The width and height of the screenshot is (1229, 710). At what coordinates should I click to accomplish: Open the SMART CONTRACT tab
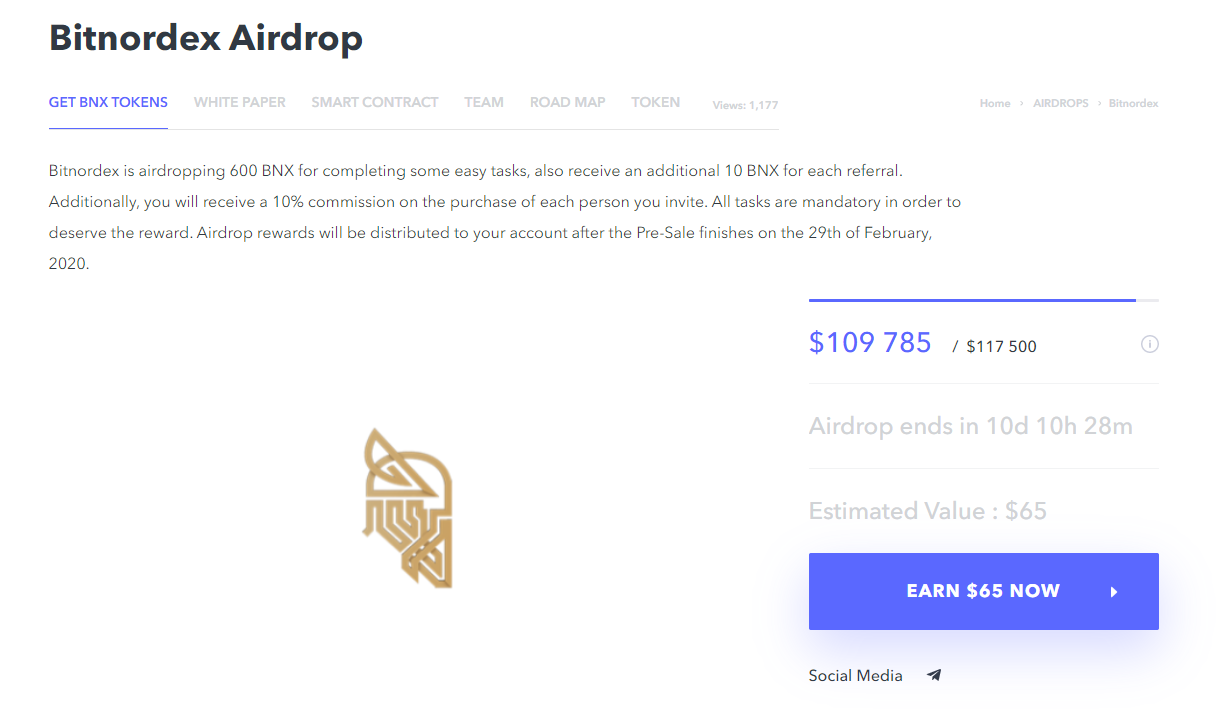[375, 102]
